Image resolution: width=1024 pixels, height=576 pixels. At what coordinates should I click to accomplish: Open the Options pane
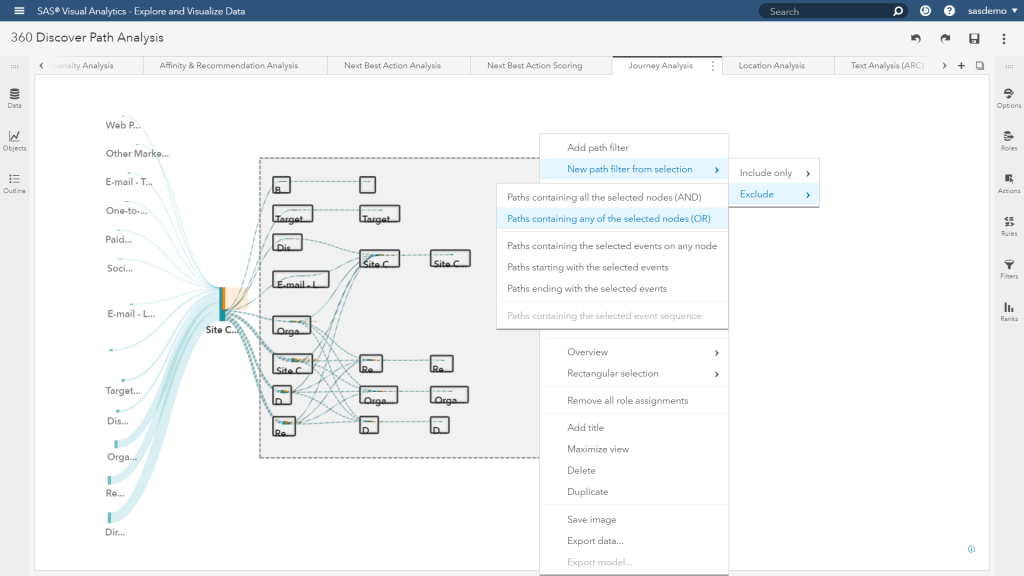(1009, 98)
